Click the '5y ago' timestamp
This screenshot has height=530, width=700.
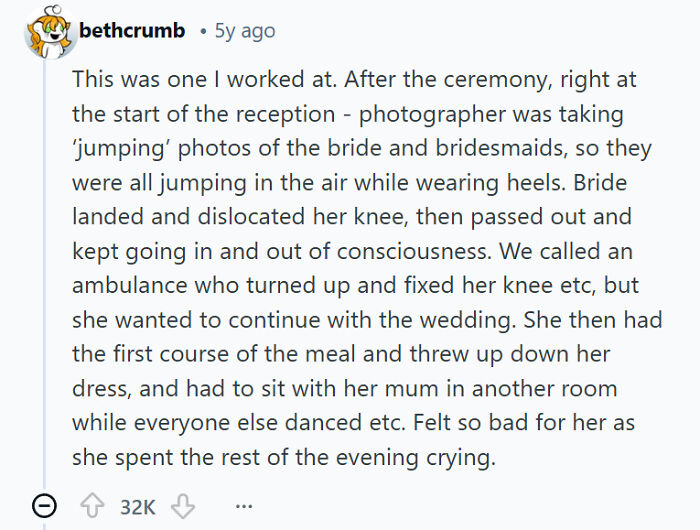(x=244, y=31)
